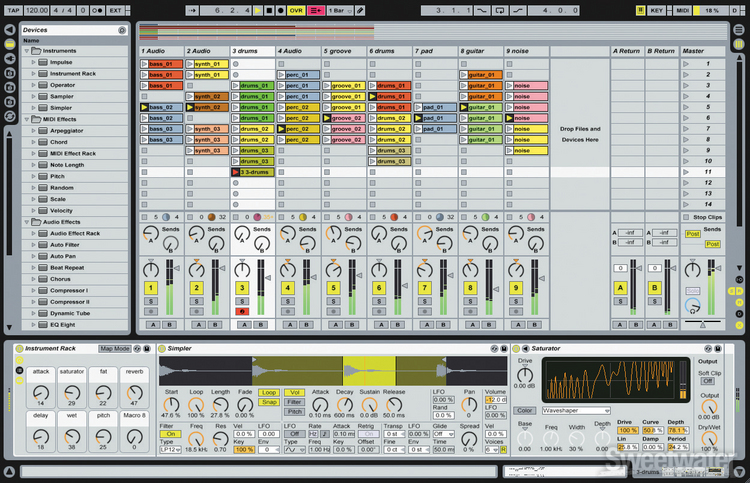
Task: Select the 9 noise track header
Action: coord(527,51)
